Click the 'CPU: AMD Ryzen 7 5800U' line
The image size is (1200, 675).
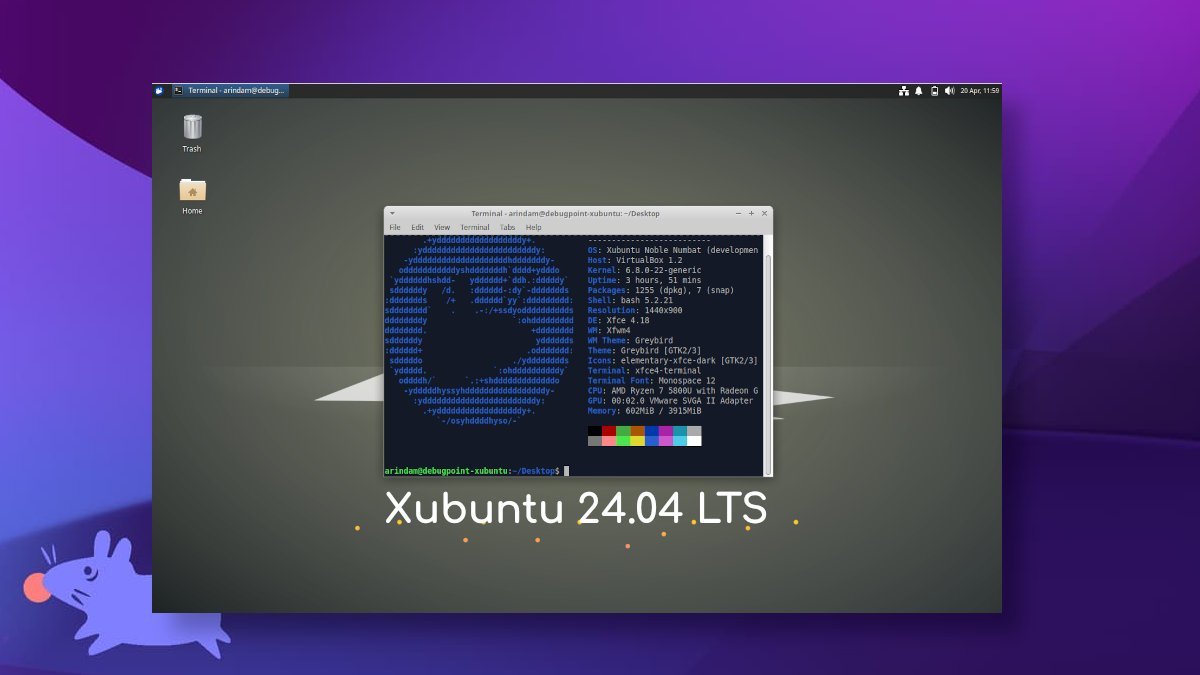pos(673,390)
